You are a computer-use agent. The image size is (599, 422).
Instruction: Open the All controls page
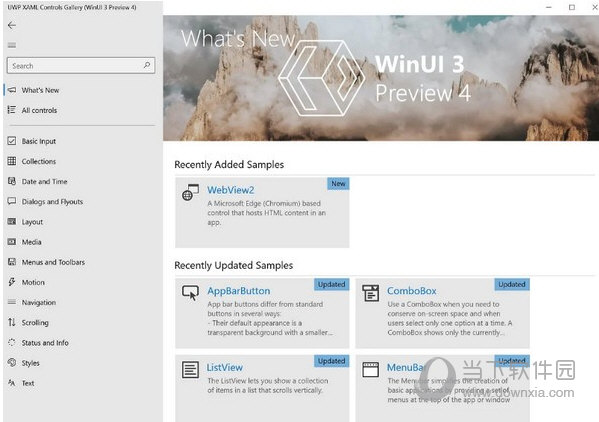point(81,110)
